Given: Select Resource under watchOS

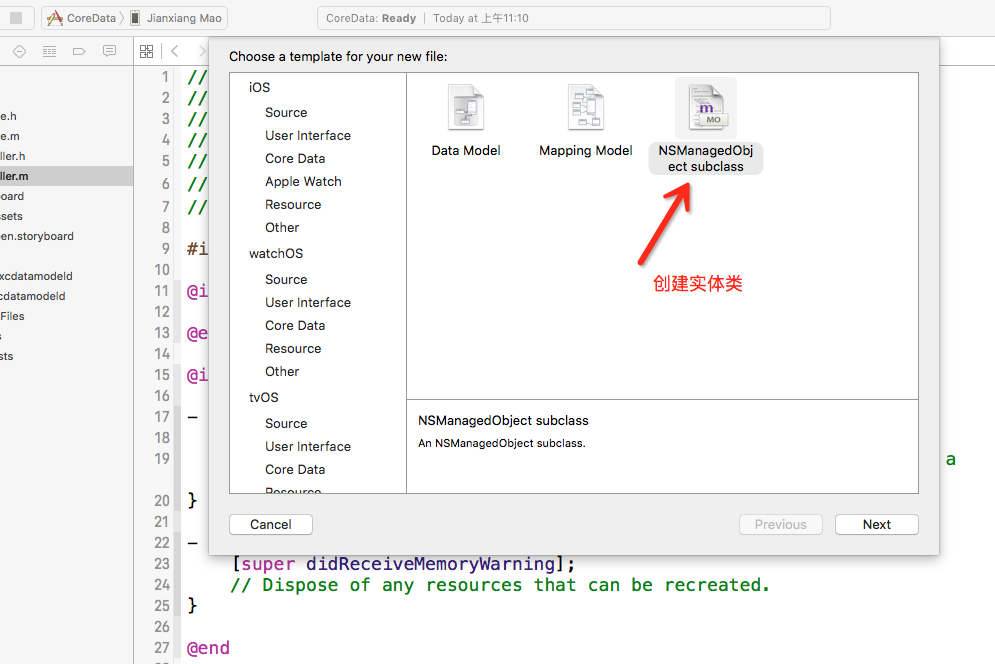Looking at the screenshot, I should tap(293, 349).
